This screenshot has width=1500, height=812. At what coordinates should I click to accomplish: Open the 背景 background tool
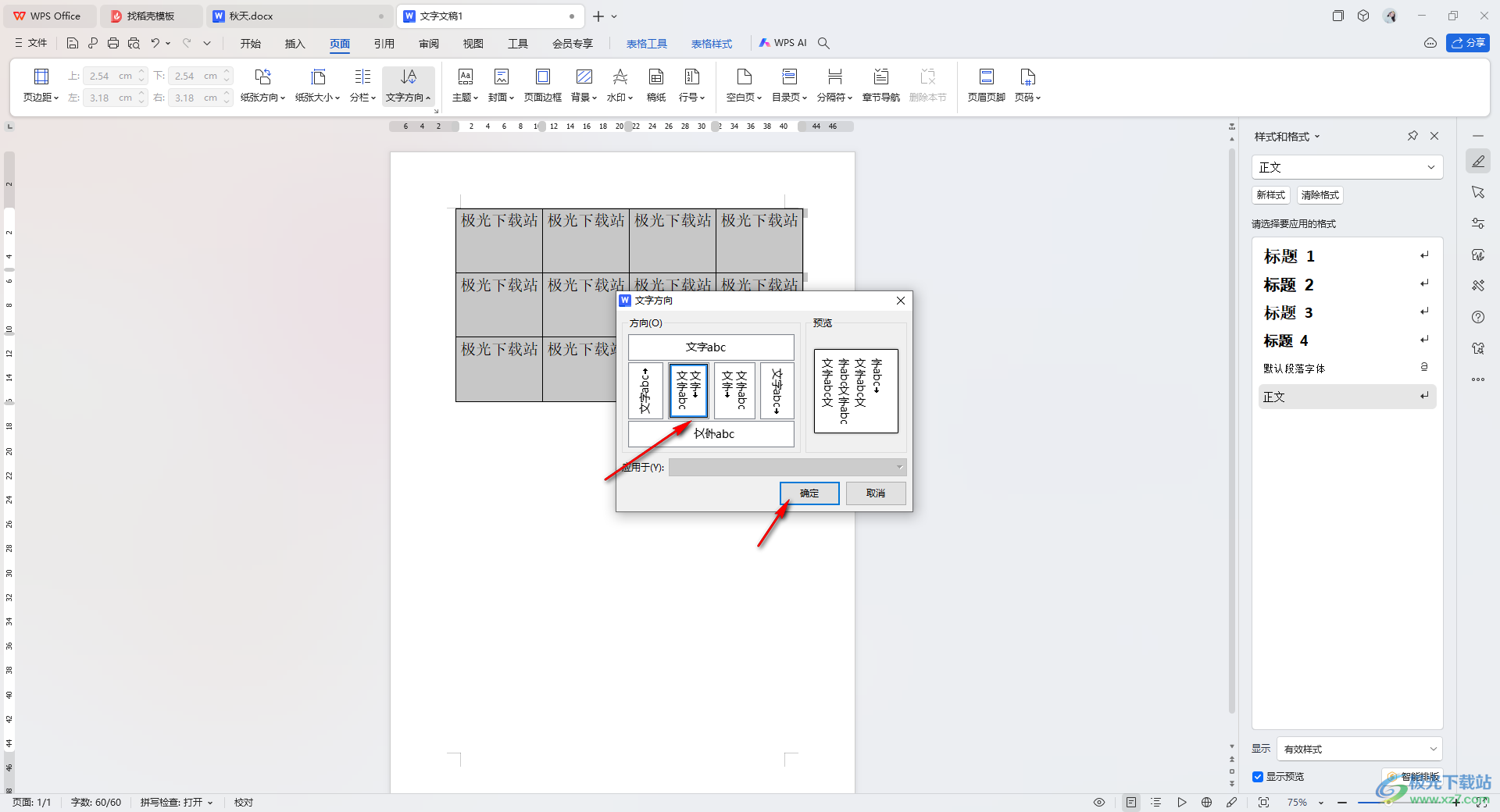coord(584,85)
